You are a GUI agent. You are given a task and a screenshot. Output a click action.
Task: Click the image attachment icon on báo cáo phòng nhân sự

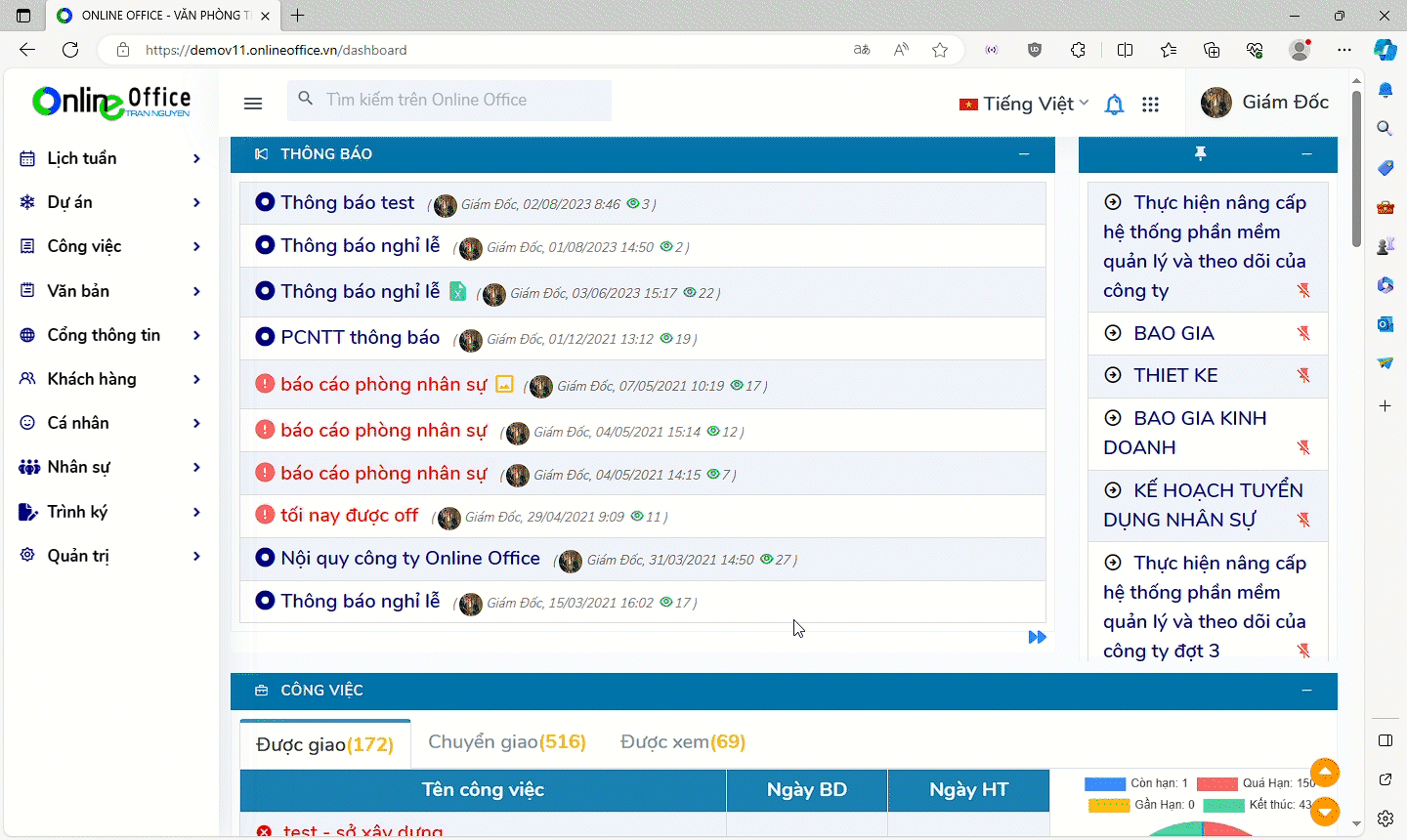pyautogui.click(x=504, y=384)
